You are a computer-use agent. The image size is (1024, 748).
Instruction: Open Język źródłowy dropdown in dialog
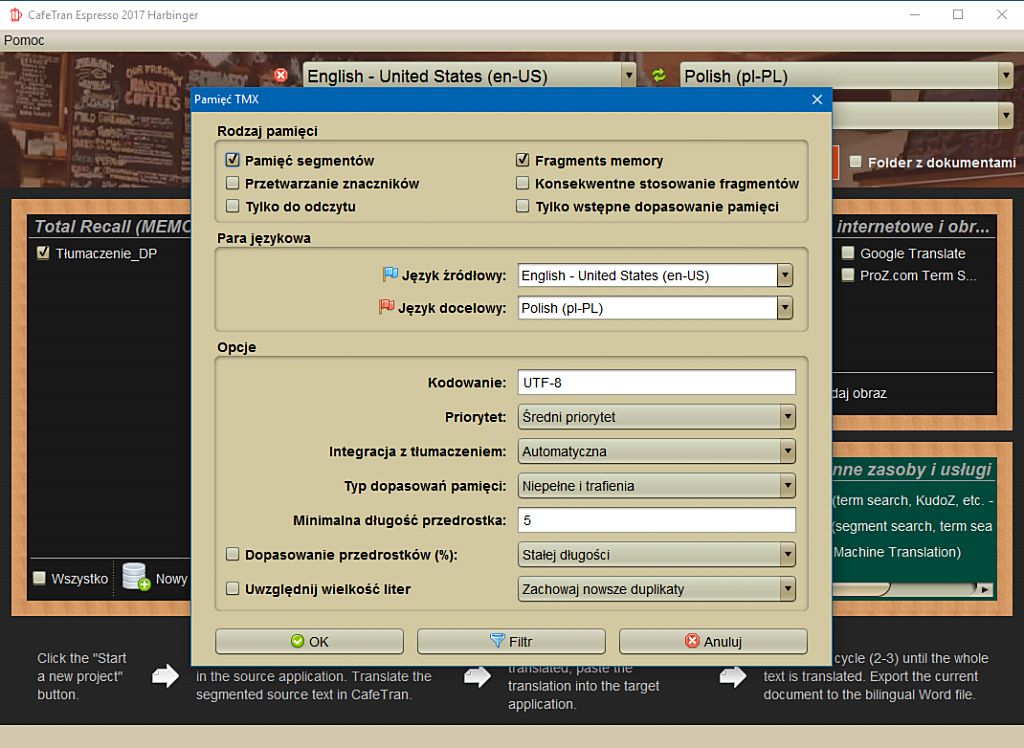[785, 275]
